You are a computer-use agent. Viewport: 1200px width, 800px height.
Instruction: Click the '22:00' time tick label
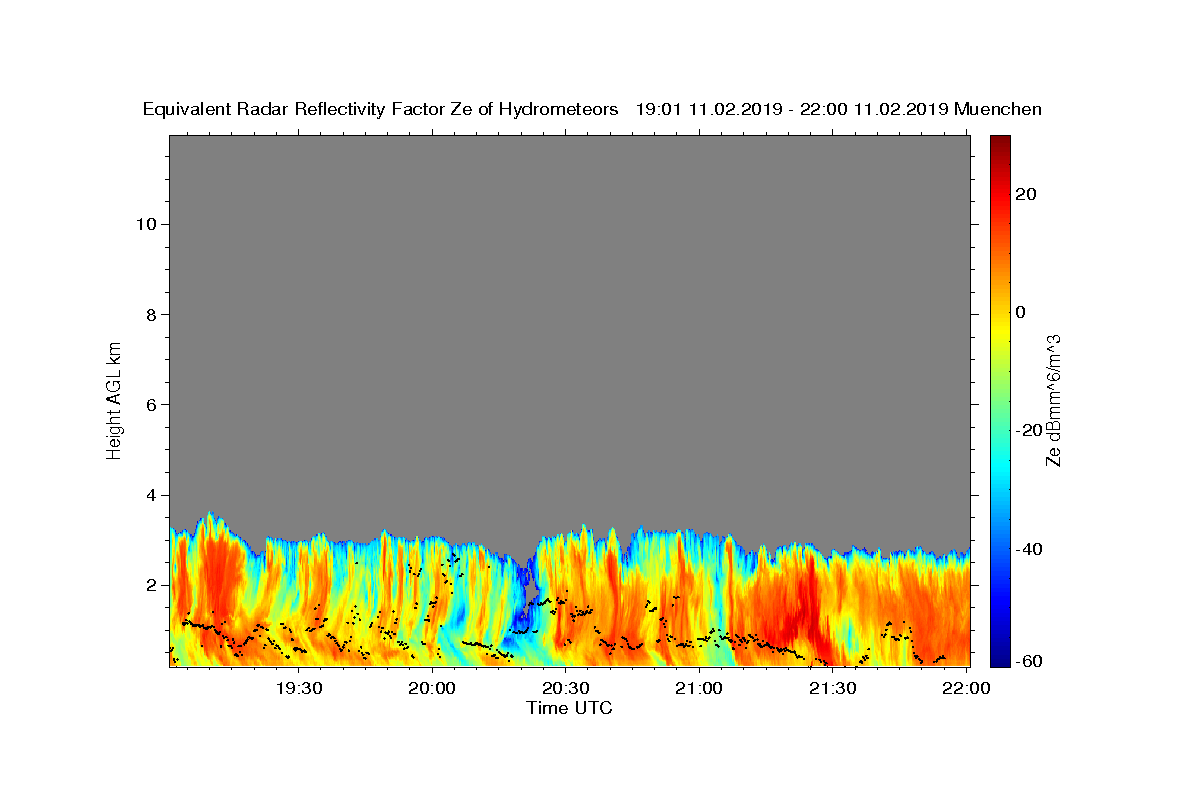coord(966,688)
